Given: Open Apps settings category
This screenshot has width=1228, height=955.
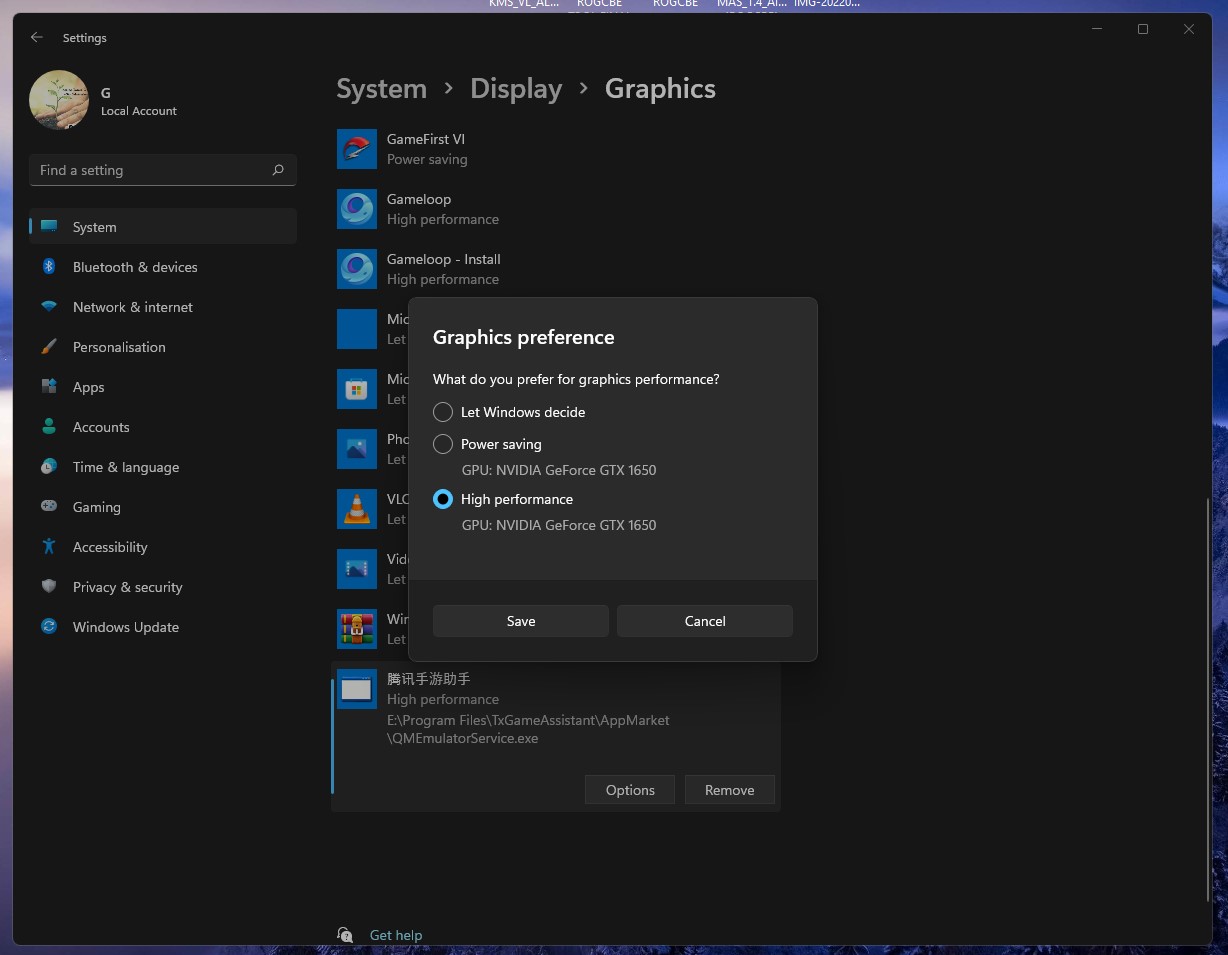Looking at the screenshot, I should pos(163,387).
